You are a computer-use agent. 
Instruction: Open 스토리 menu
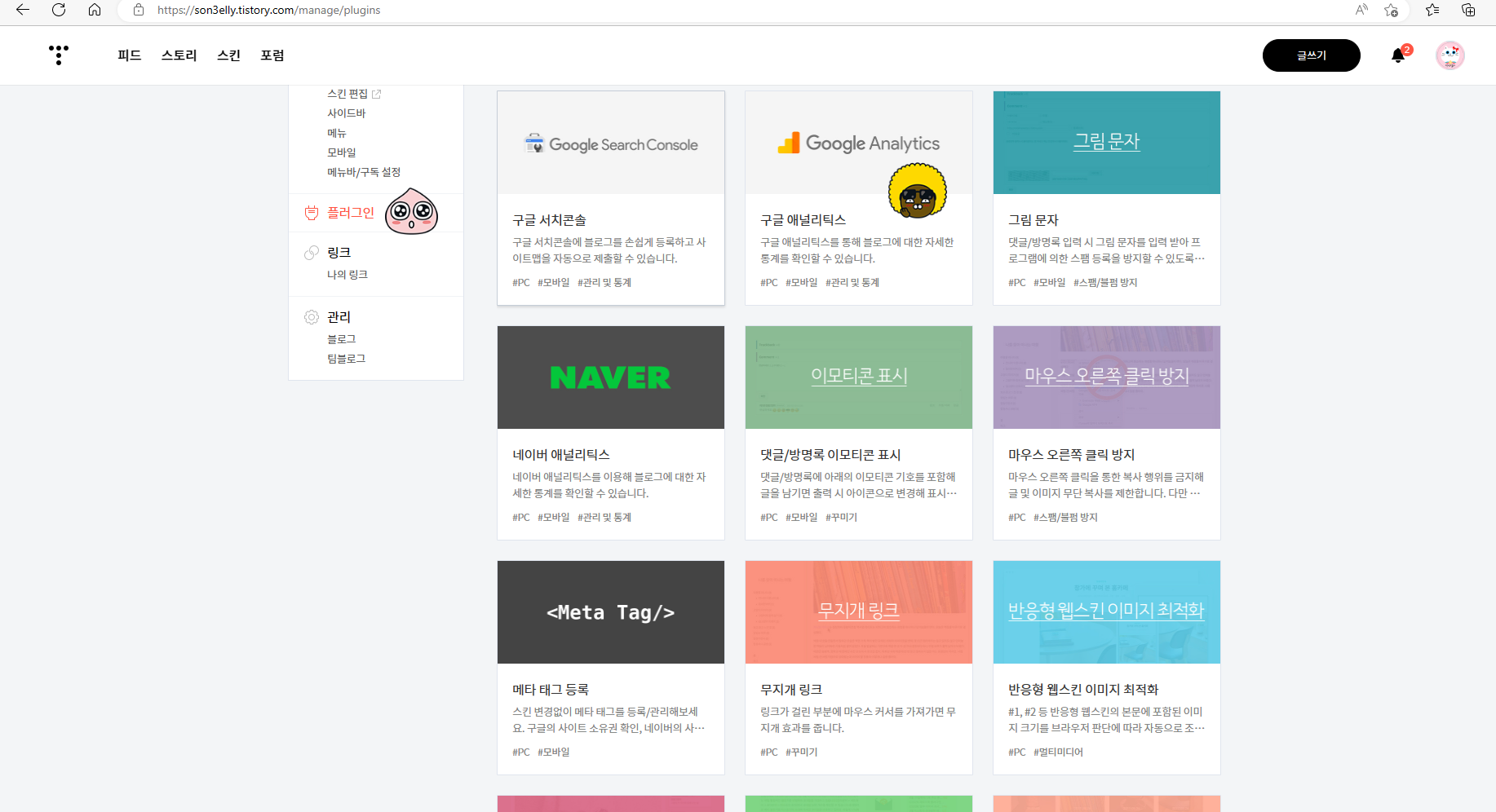179,55
